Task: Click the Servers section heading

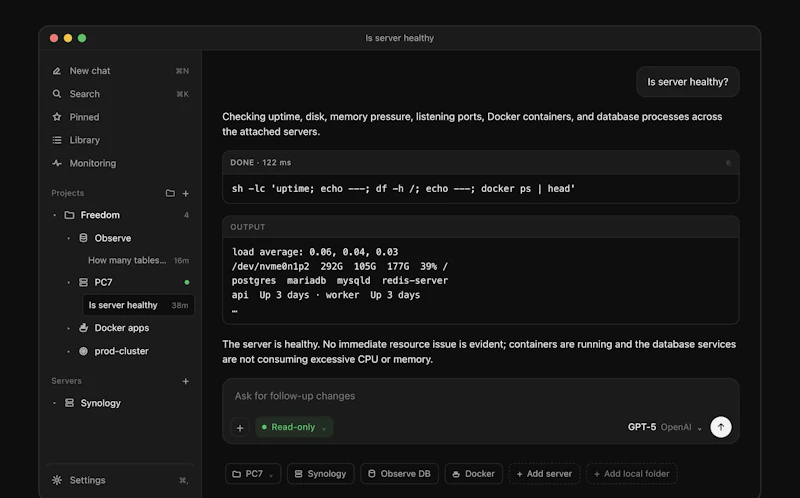Action: point(66,381)
